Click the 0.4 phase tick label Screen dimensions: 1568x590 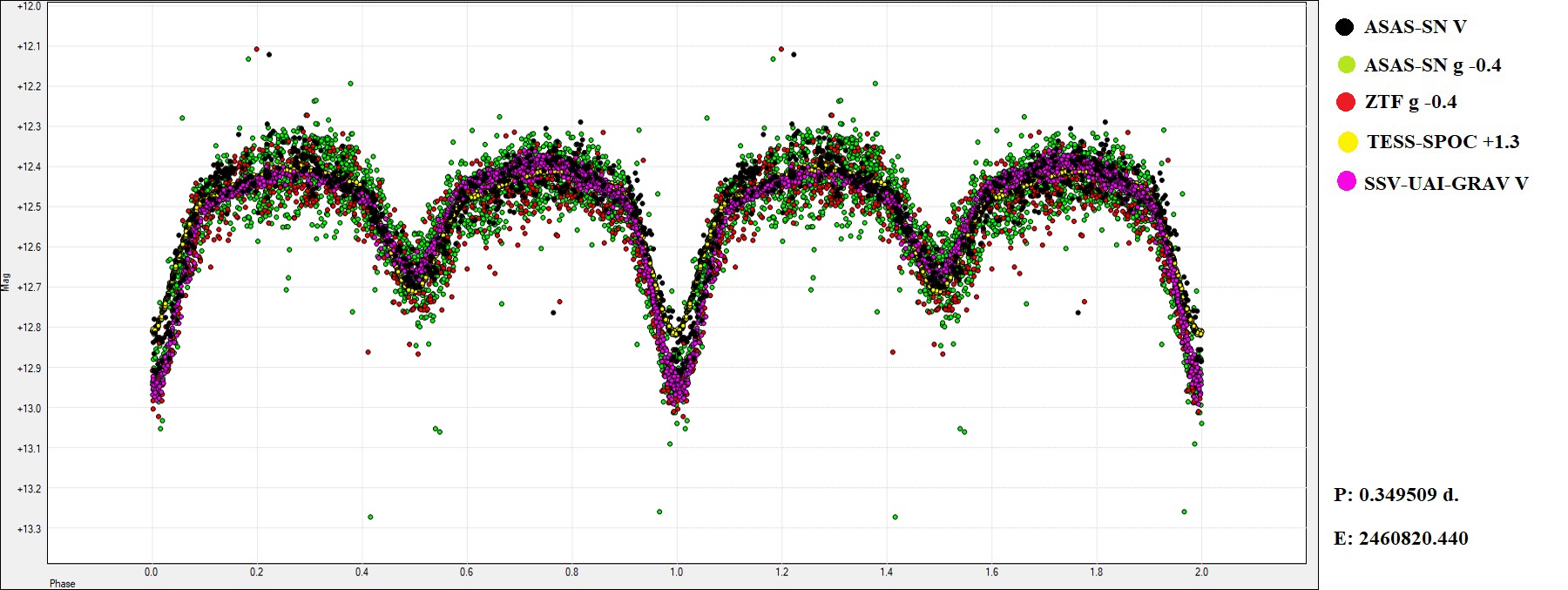362,572
